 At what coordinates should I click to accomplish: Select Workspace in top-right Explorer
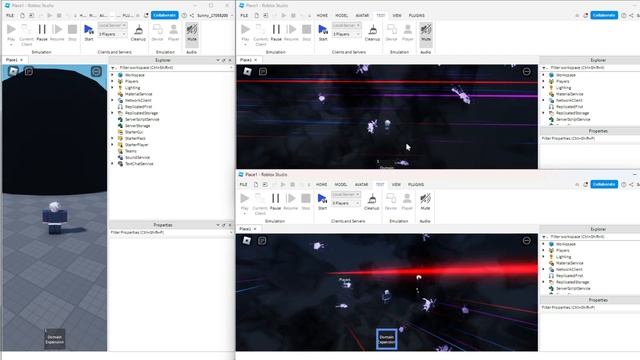pyautogui.click(x=566, y=75)
